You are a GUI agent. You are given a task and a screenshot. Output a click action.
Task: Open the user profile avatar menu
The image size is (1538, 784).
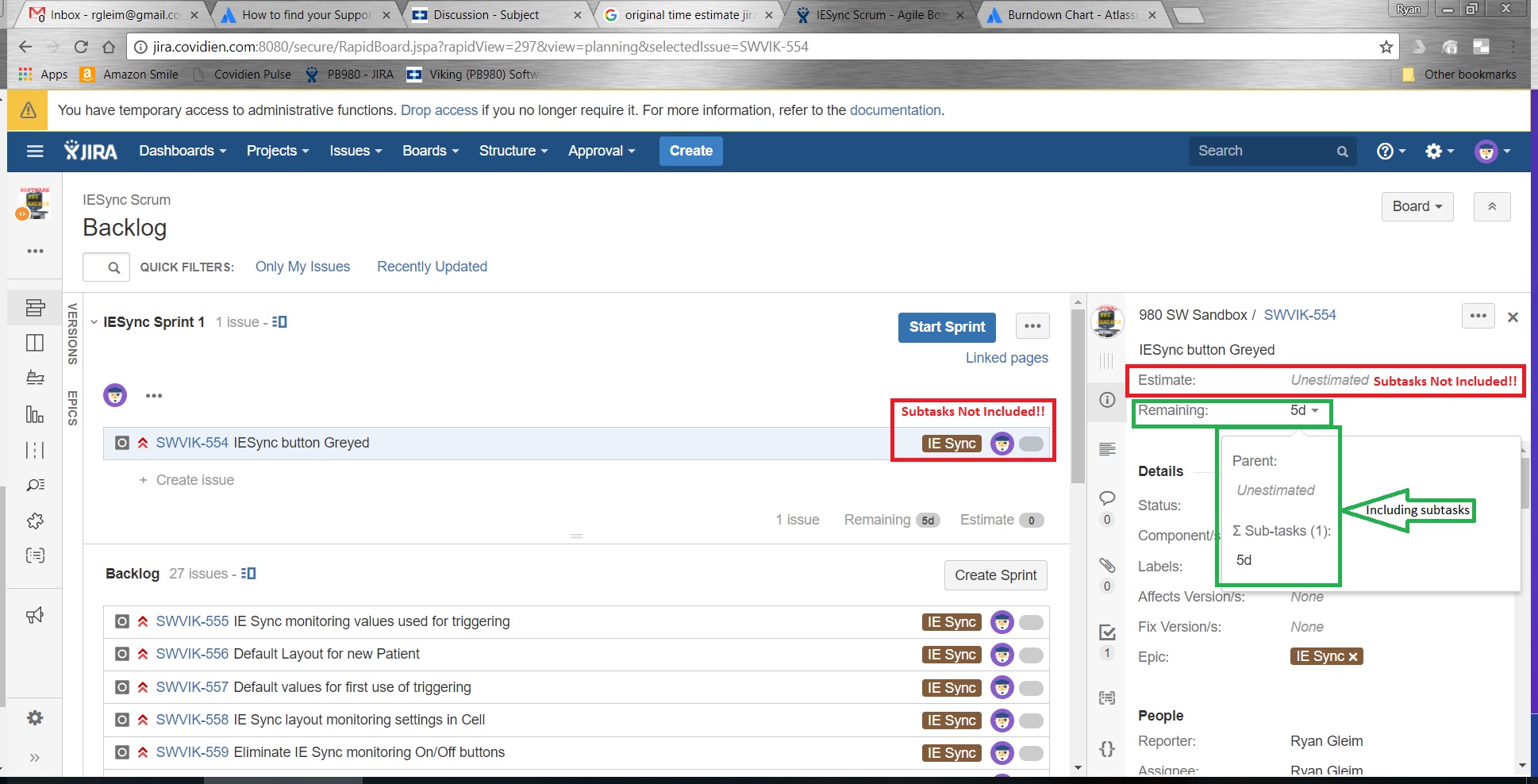[1492, 151]
